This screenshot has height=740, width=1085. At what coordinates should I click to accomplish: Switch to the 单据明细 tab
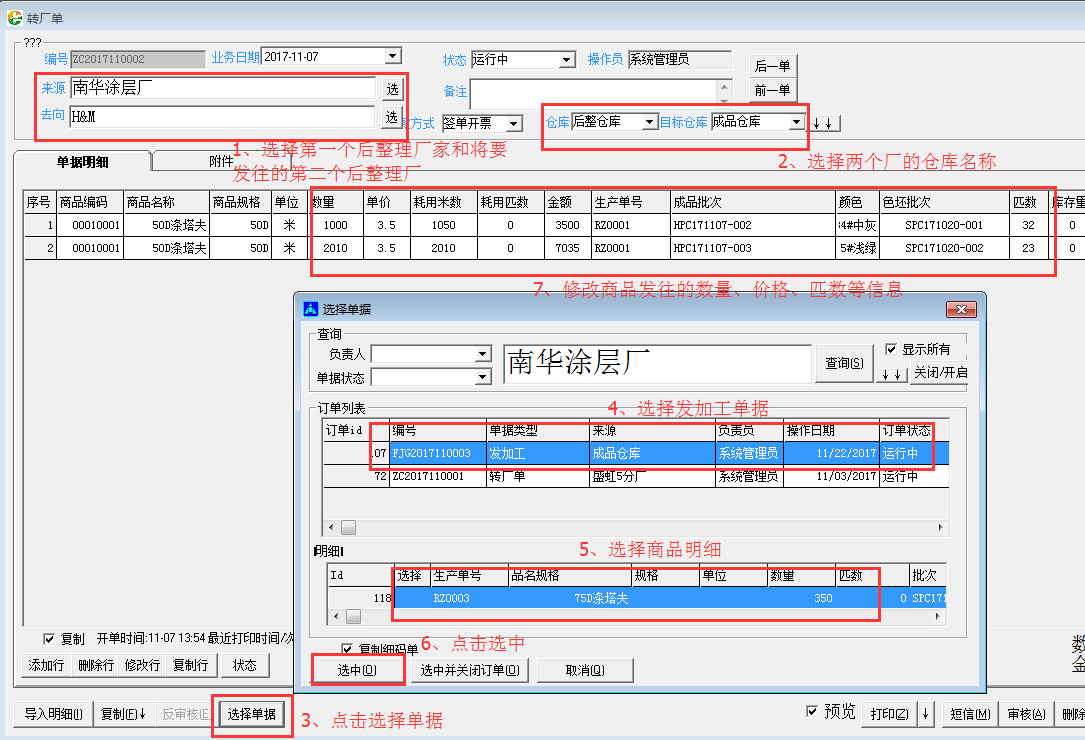pyautogui.click(x=82, y=162)
